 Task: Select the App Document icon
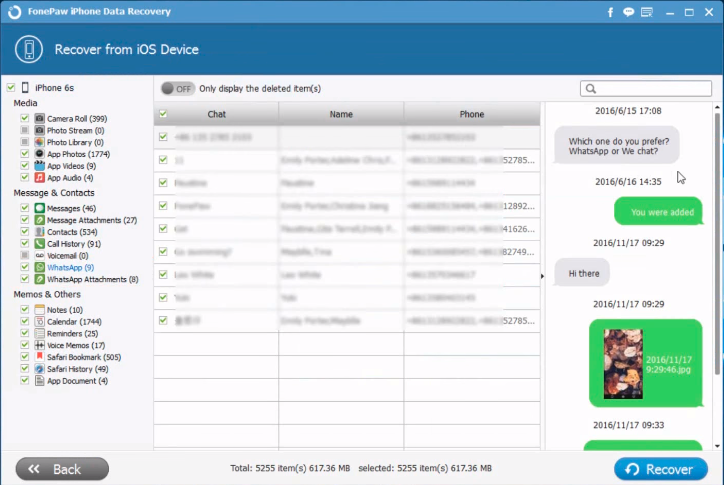(x=40, y=381)
